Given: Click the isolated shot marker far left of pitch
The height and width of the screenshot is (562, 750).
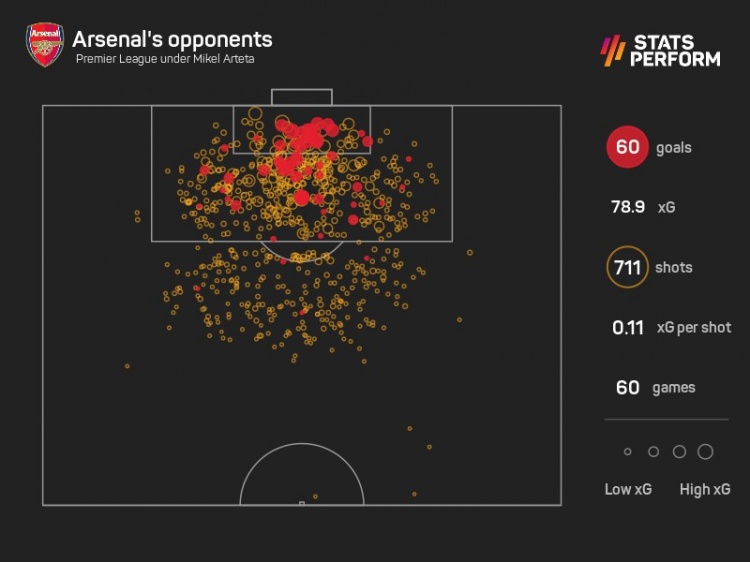Looking at the screenshot, I should (x=127, y=366).
